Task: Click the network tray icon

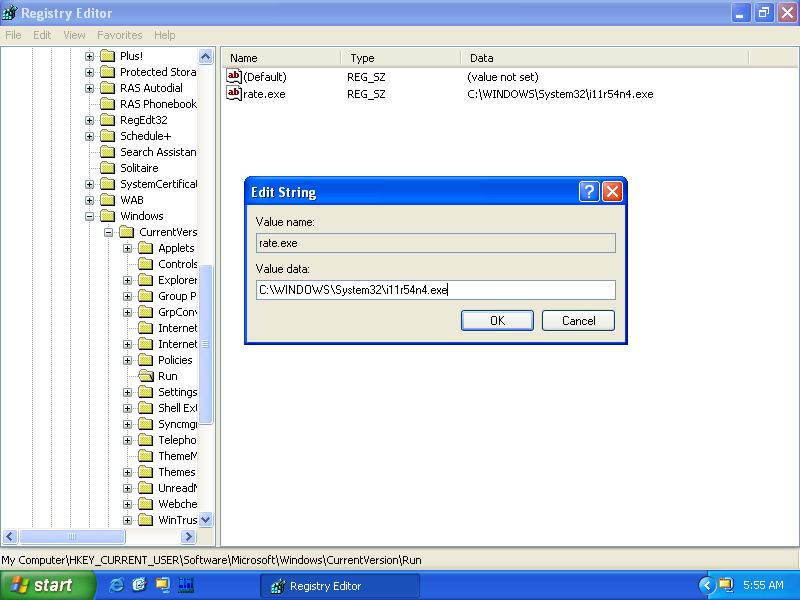Action: tap(726, 585)
